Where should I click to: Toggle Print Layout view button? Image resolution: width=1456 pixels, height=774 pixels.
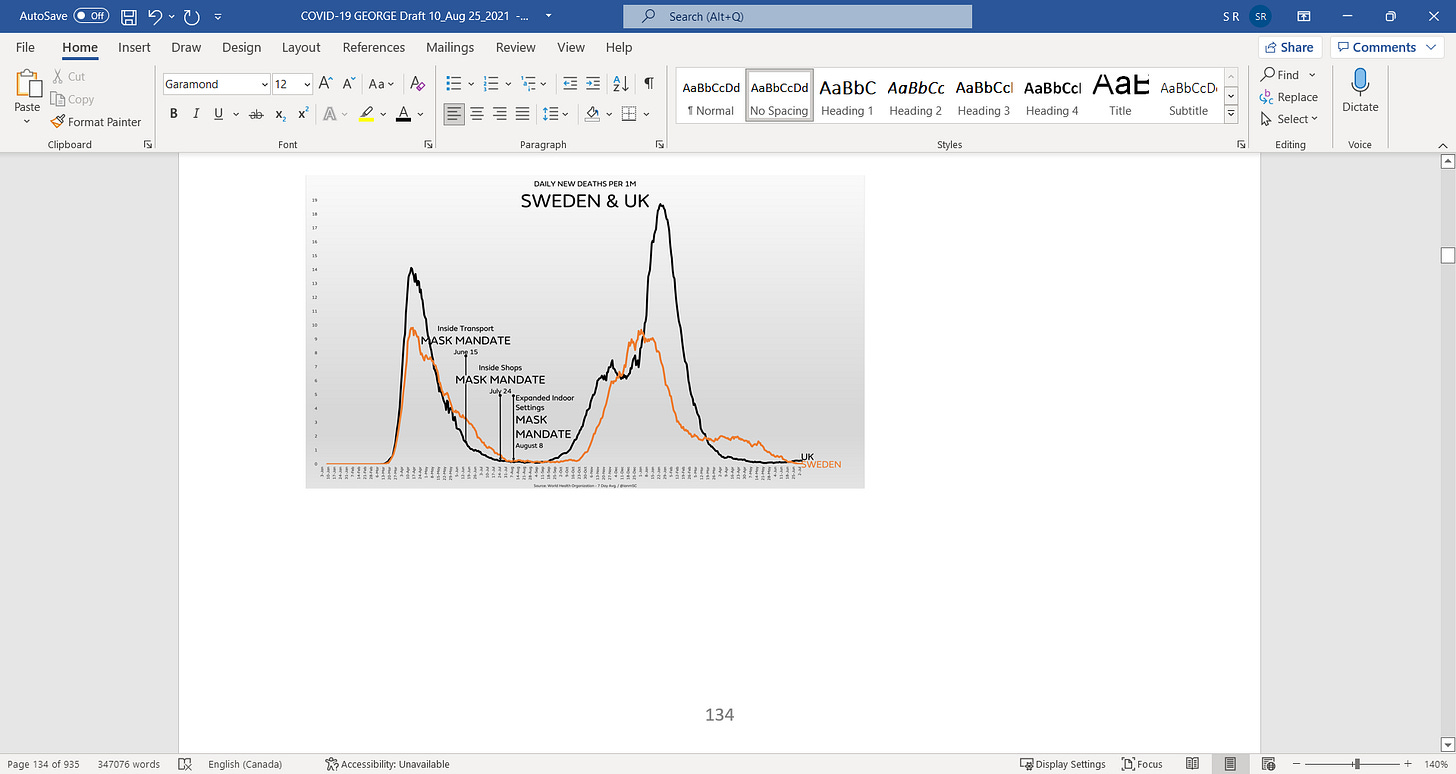[1232, 764]
